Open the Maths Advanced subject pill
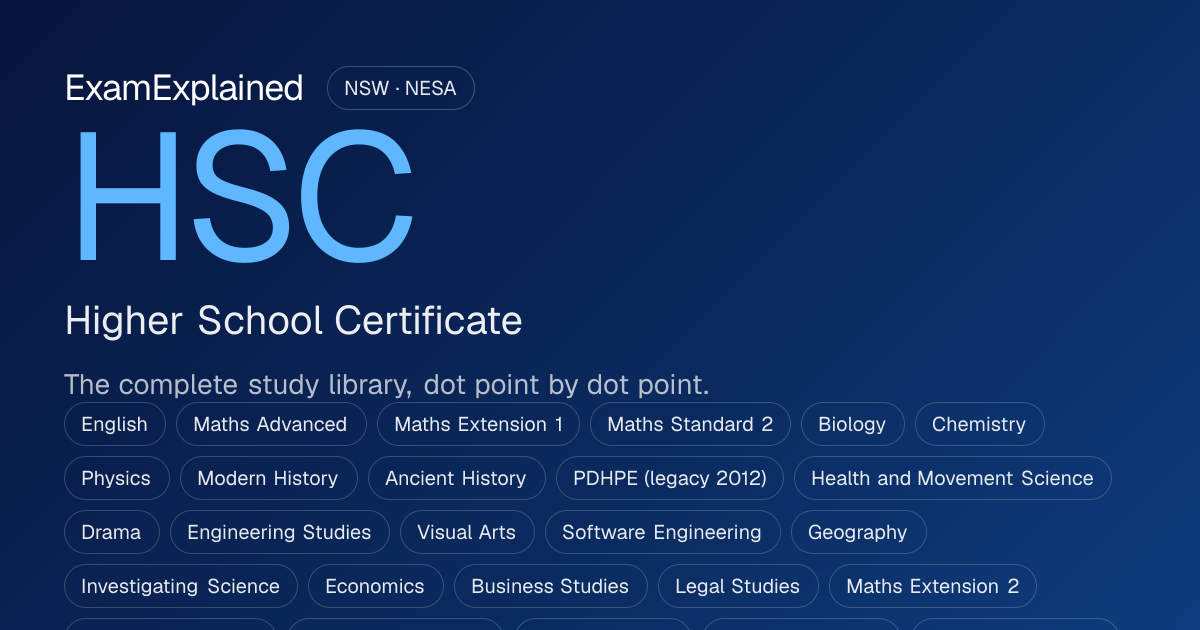Screen dimensions: 1200x630 tap(270, 424)
